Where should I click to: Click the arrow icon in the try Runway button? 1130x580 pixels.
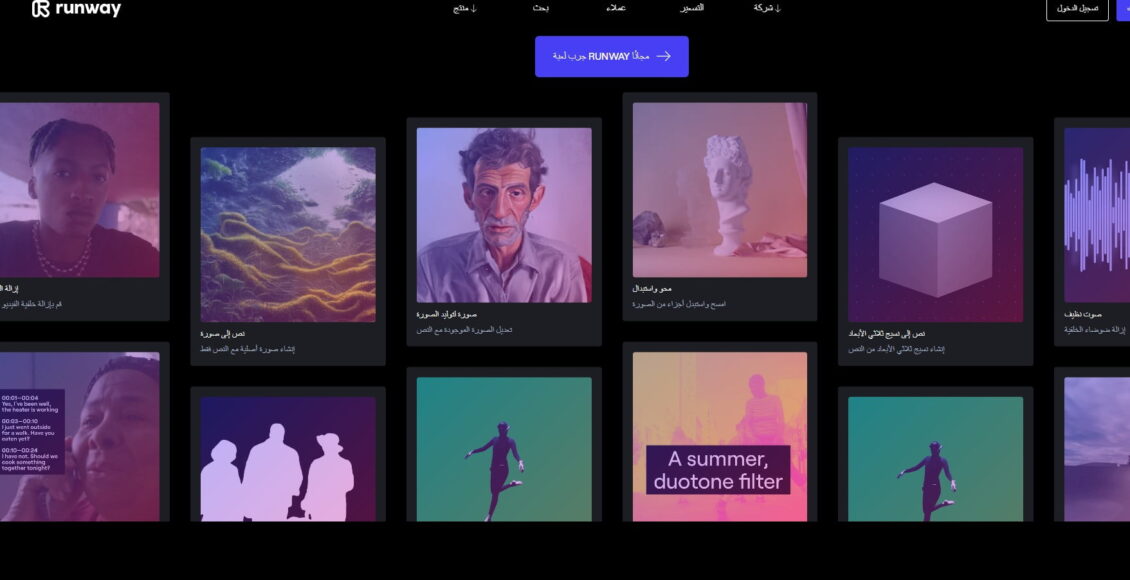coord(664,57)
